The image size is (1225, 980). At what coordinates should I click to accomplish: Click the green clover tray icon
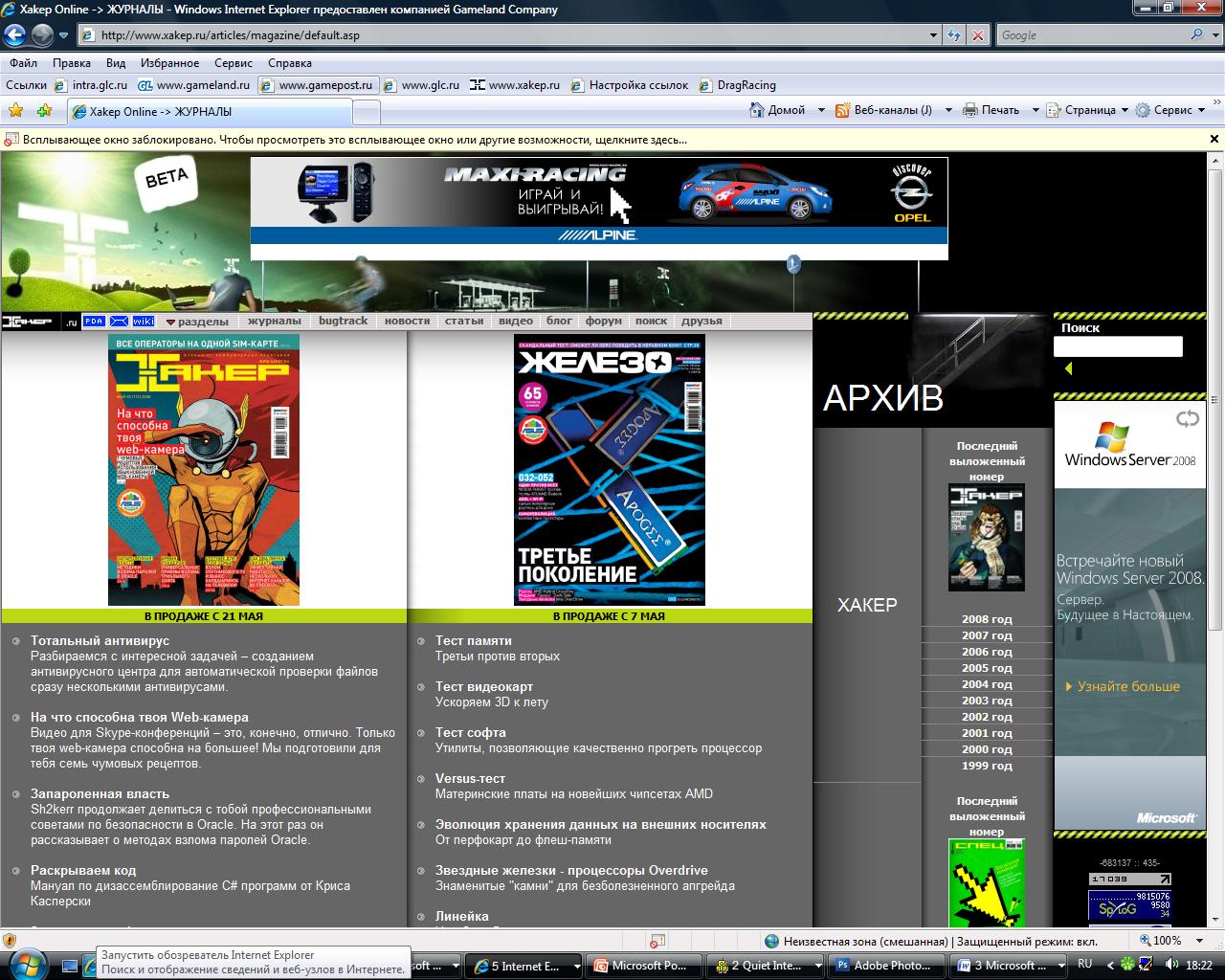tap(1129, 965)
